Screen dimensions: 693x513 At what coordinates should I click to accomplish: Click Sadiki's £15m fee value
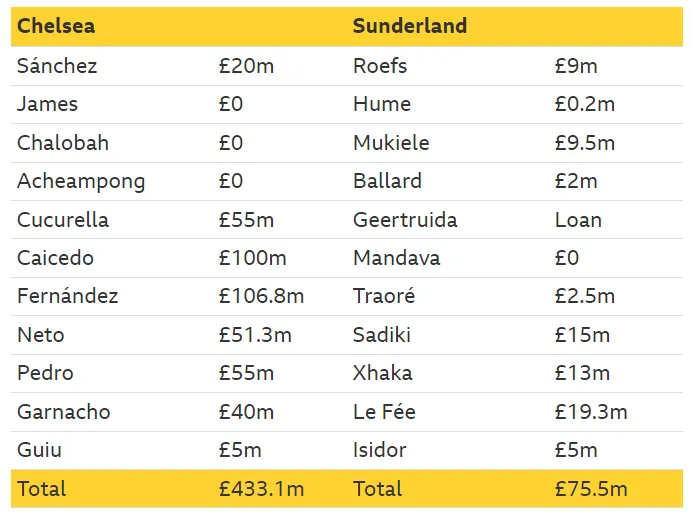(582, 335)
